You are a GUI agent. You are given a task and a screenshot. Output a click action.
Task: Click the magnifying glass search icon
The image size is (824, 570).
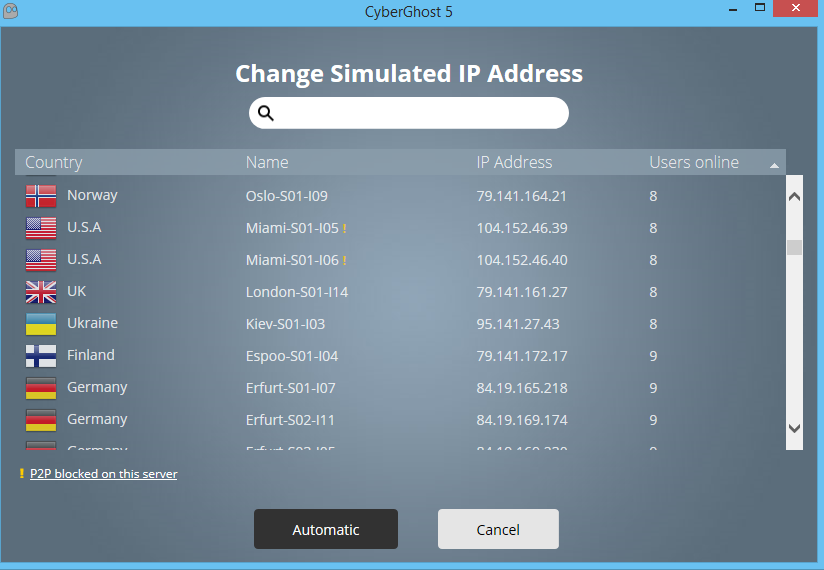coord(266,113)
